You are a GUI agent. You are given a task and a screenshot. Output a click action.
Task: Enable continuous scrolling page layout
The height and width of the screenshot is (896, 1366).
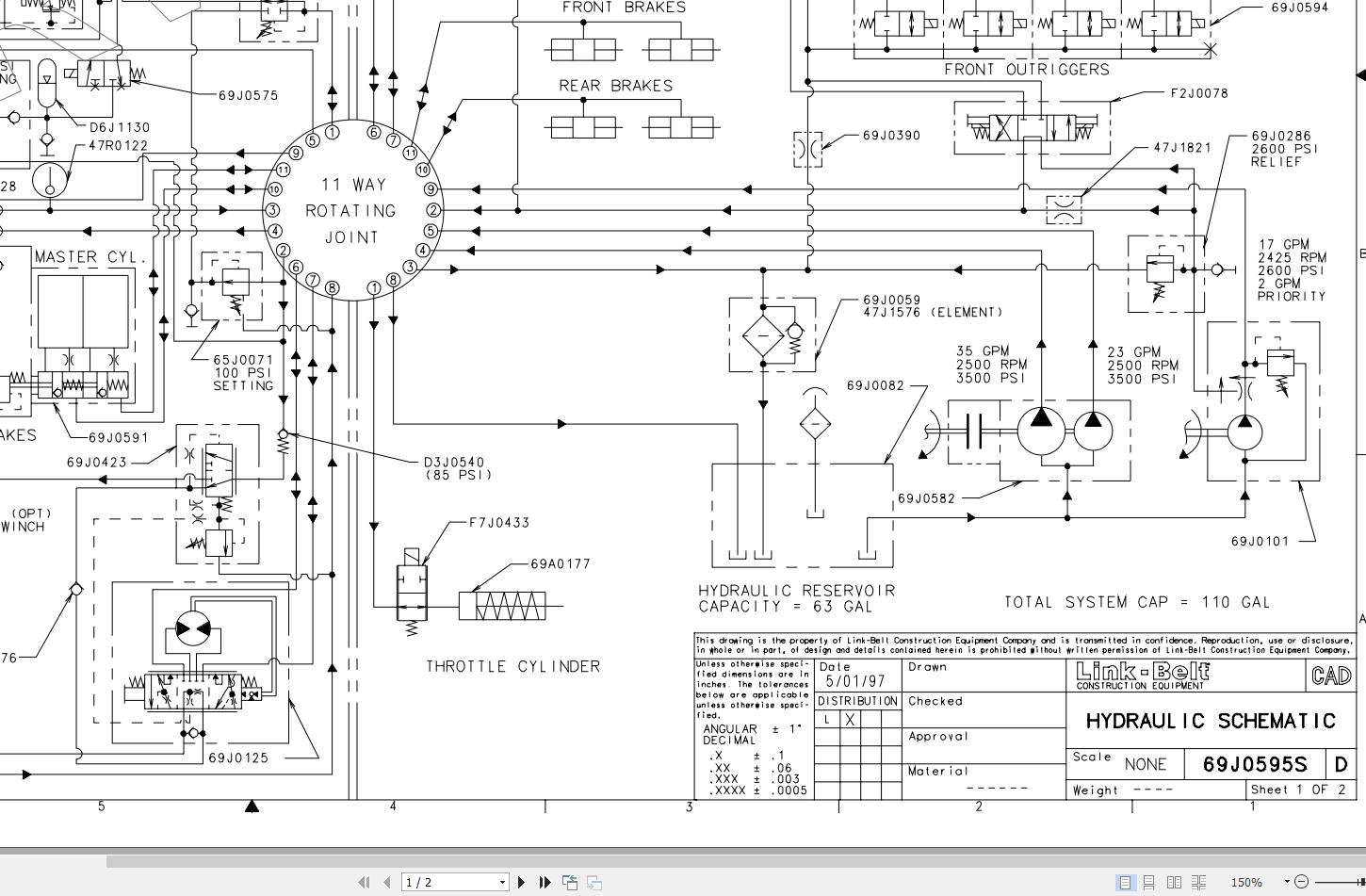pos(1149,882)
